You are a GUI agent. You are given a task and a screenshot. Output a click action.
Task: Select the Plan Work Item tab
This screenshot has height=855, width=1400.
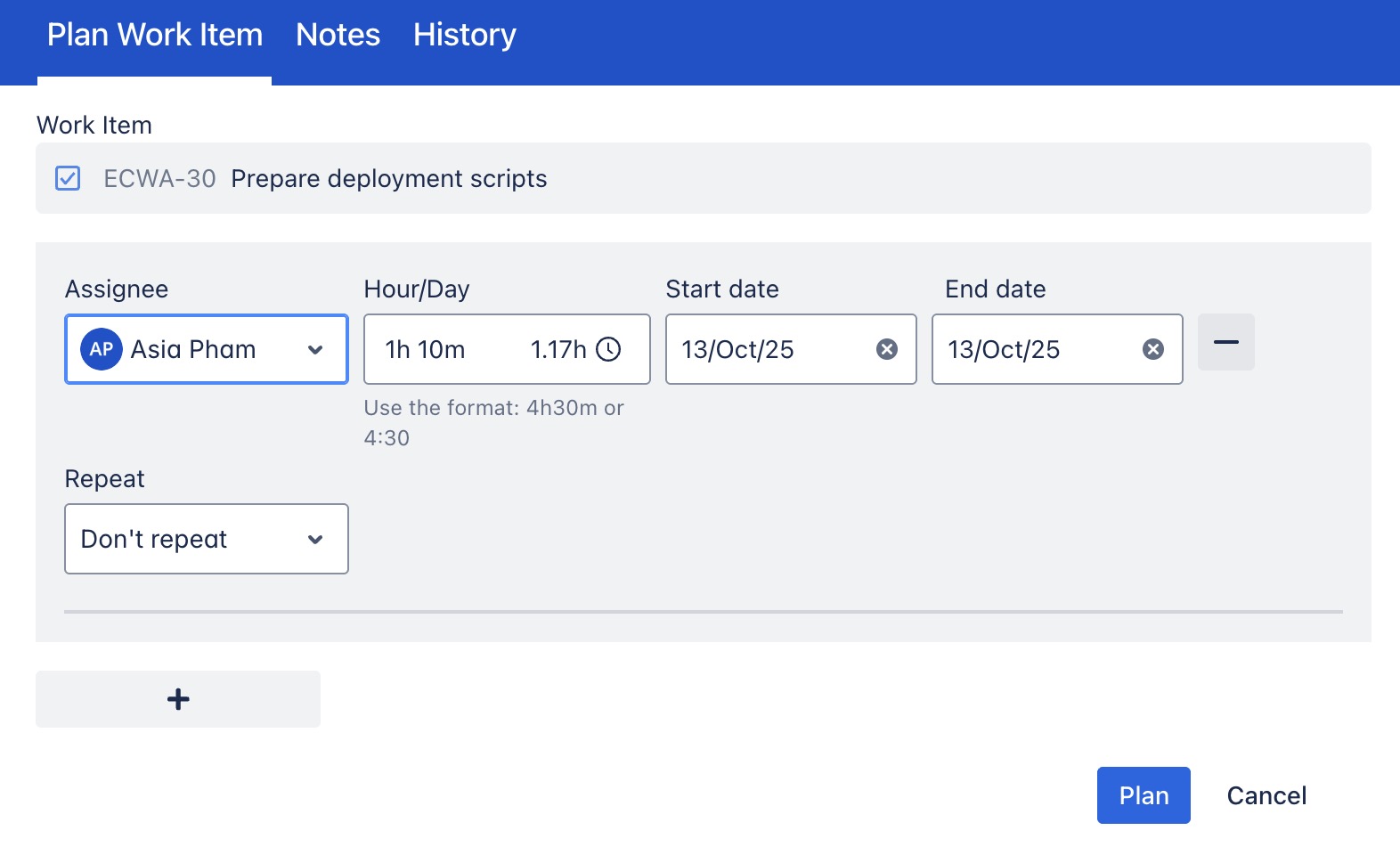point(155,36)
